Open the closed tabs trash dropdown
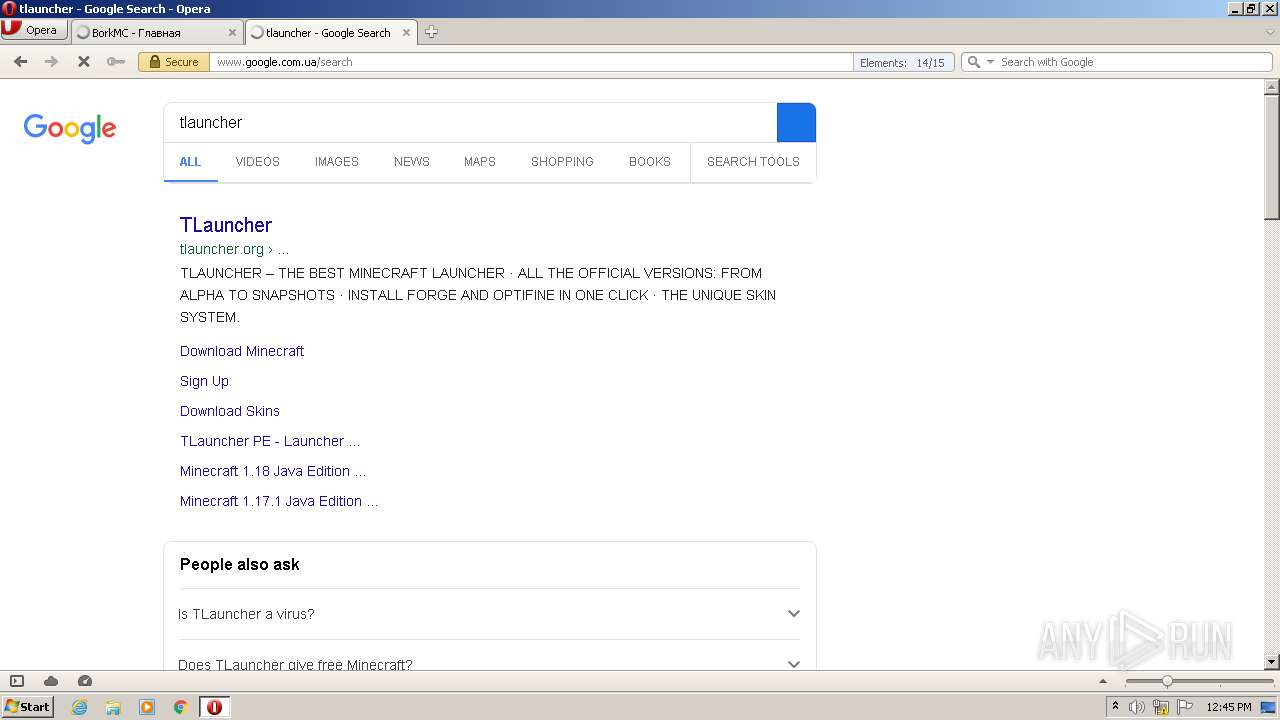The width and height of the screenshot is (1280, 720). 1270,32
